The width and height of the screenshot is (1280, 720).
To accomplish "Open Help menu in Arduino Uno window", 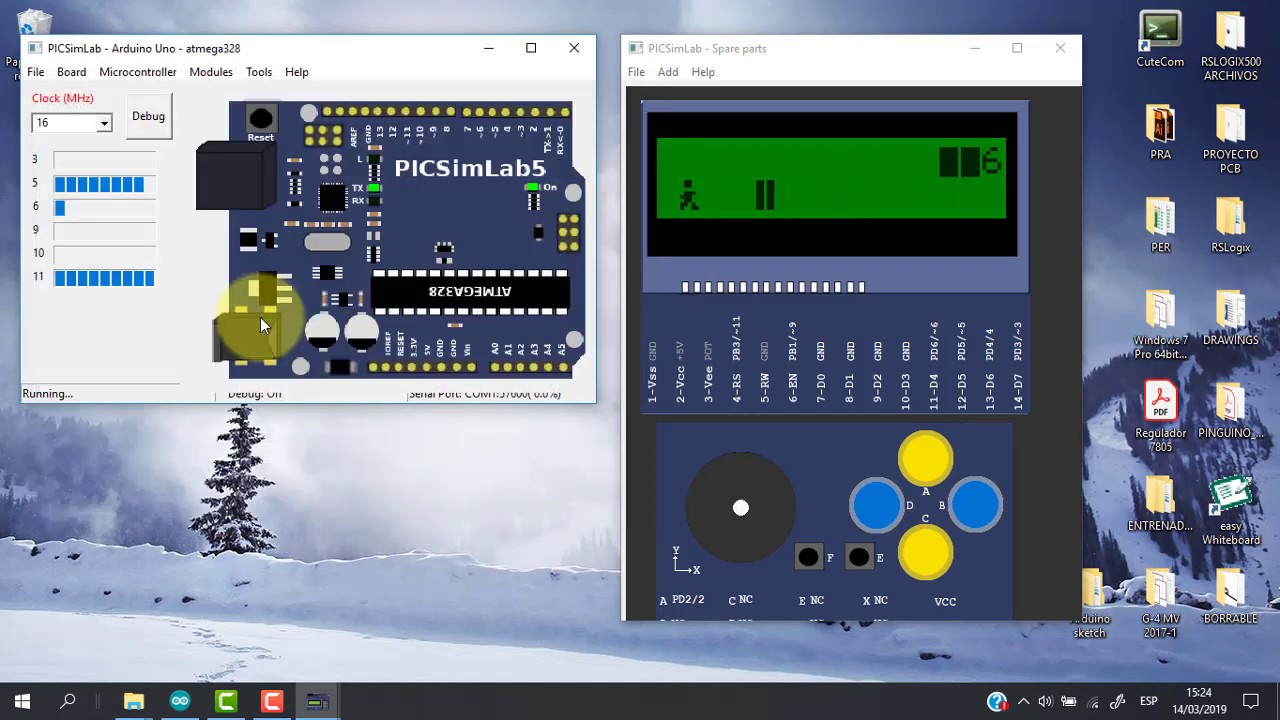I will (x=297, y=72).
